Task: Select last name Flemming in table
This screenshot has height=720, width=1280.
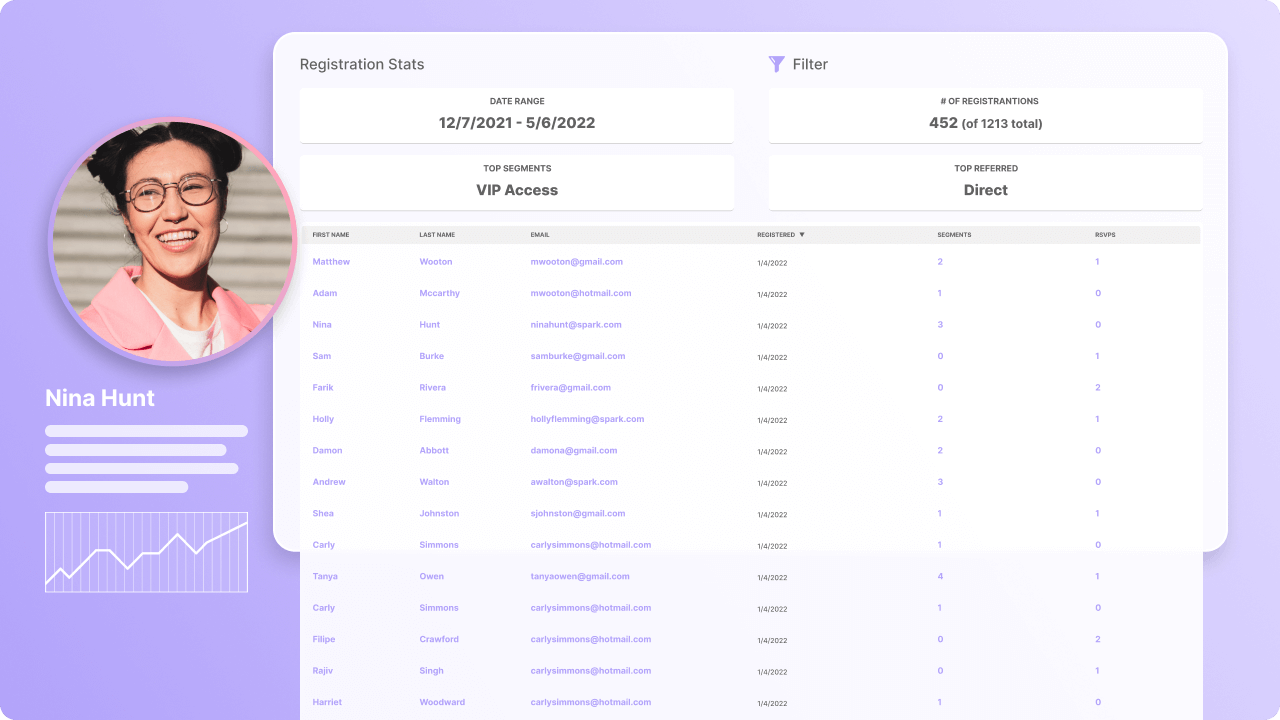Action: tap(440, 419)
